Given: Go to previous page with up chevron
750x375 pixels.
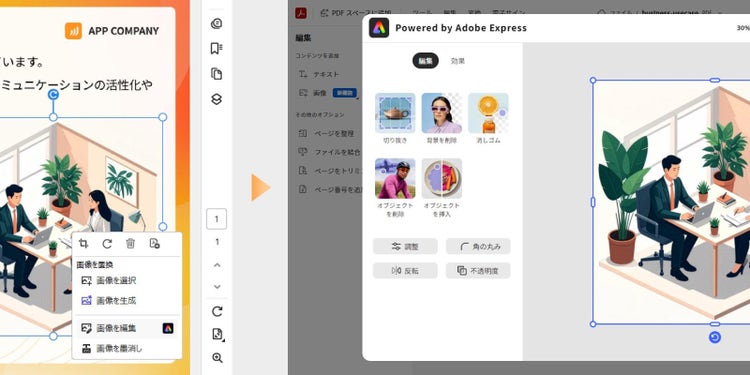Looking at the screenshot, I should (x=217, y=265).
